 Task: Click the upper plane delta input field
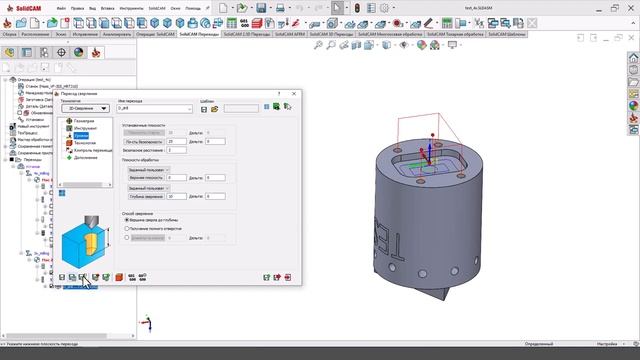(215, 178)
